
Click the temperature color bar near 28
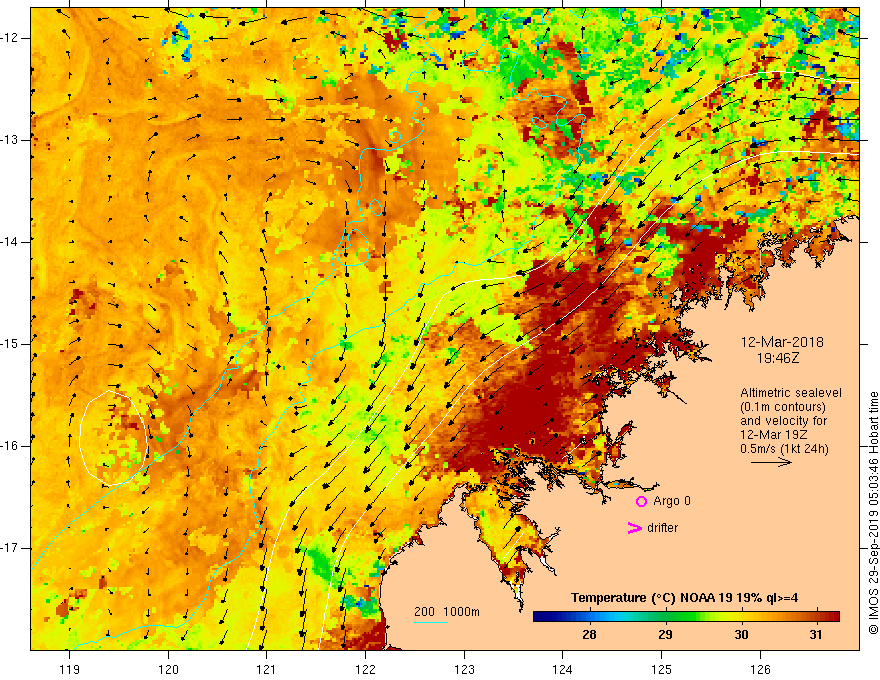pos(589,617)
